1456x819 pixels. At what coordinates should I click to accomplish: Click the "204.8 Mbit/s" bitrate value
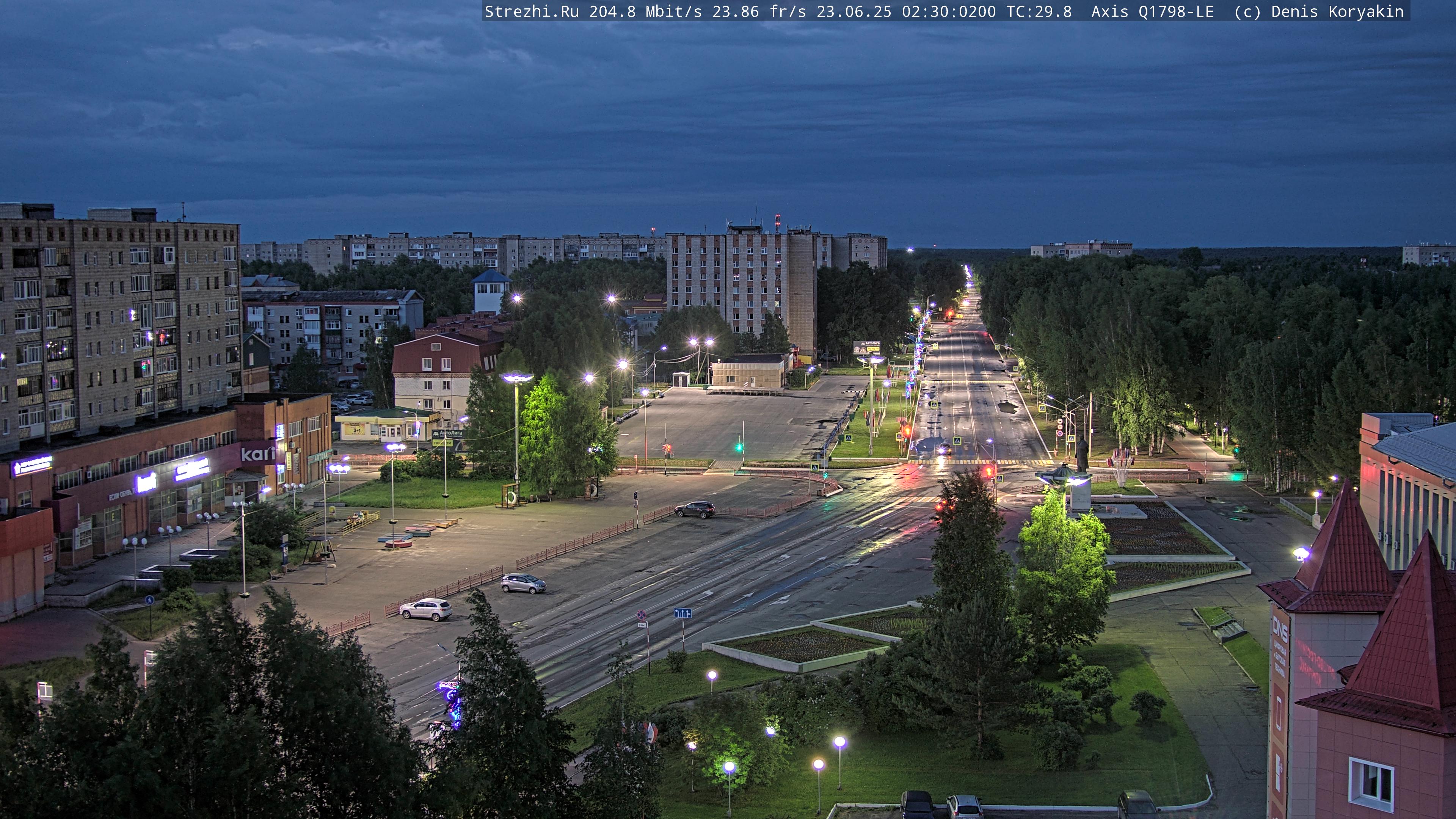(645, 12)
